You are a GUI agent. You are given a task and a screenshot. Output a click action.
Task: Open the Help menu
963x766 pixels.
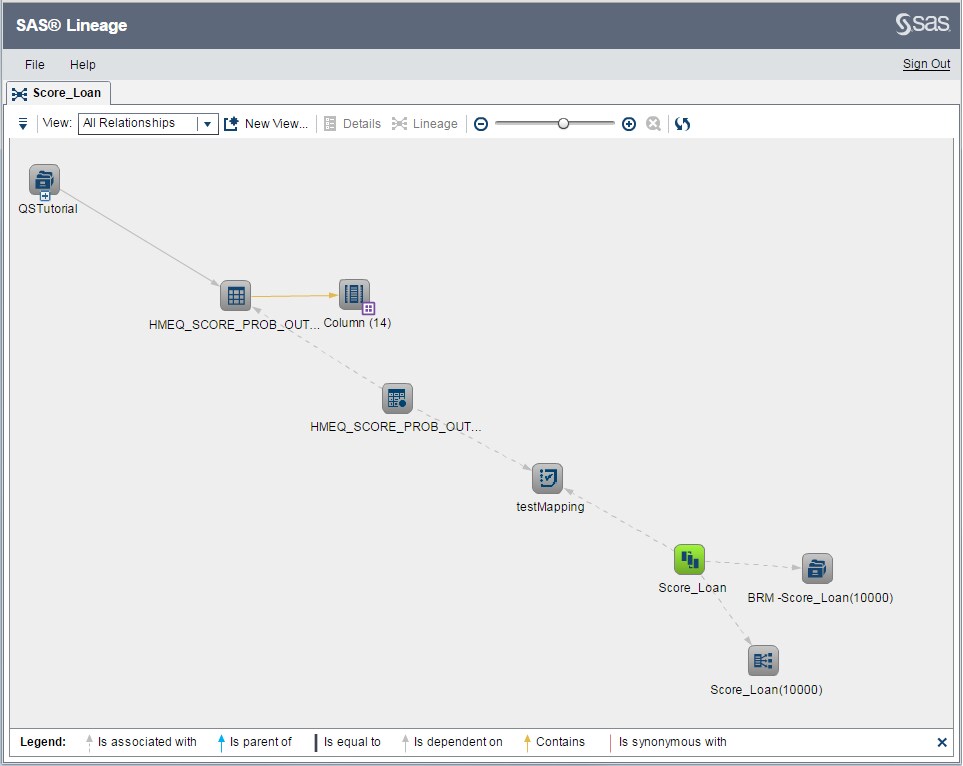(x=83, y=64)
